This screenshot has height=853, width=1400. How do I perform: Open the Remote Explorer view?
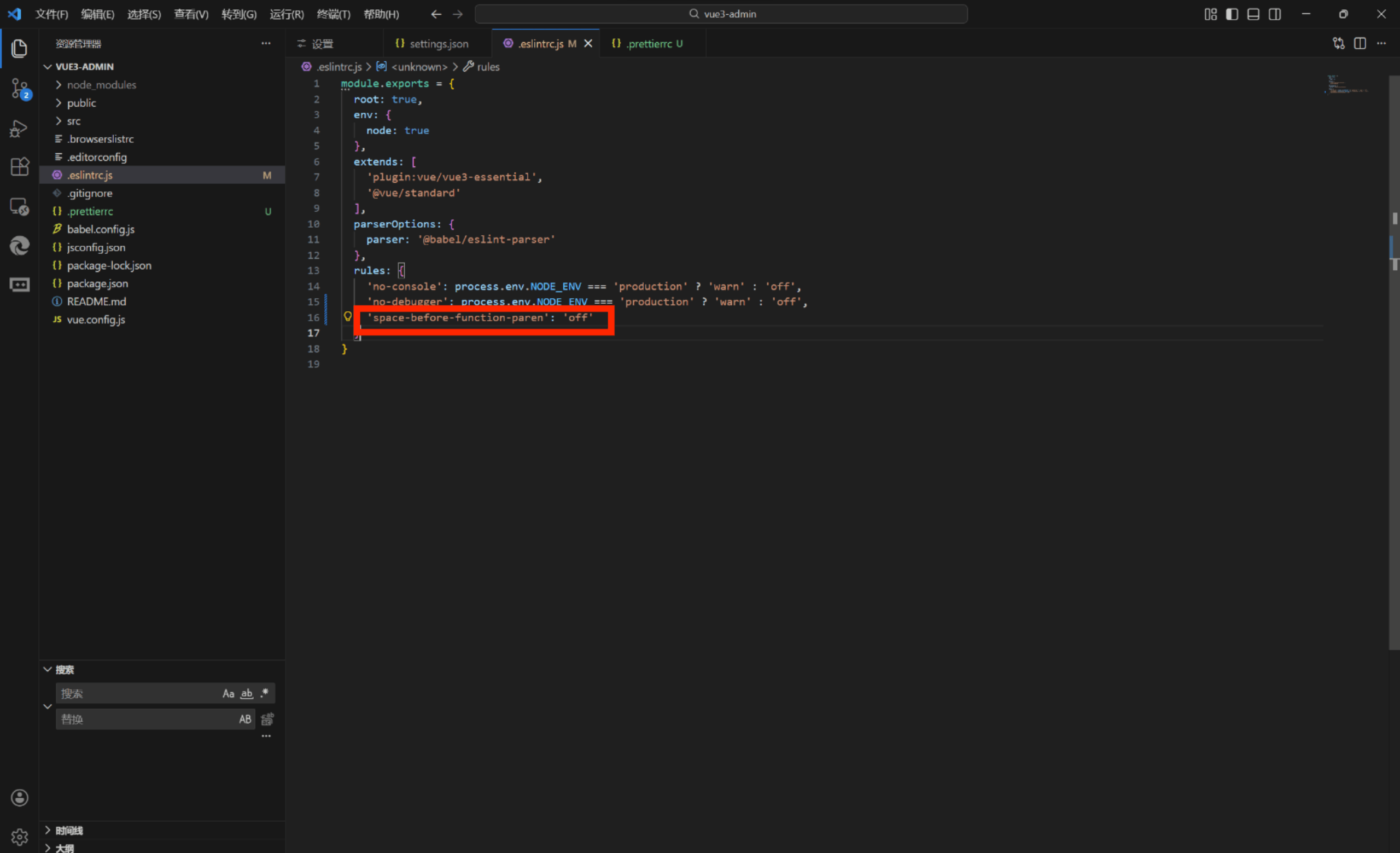coord(19,206)
